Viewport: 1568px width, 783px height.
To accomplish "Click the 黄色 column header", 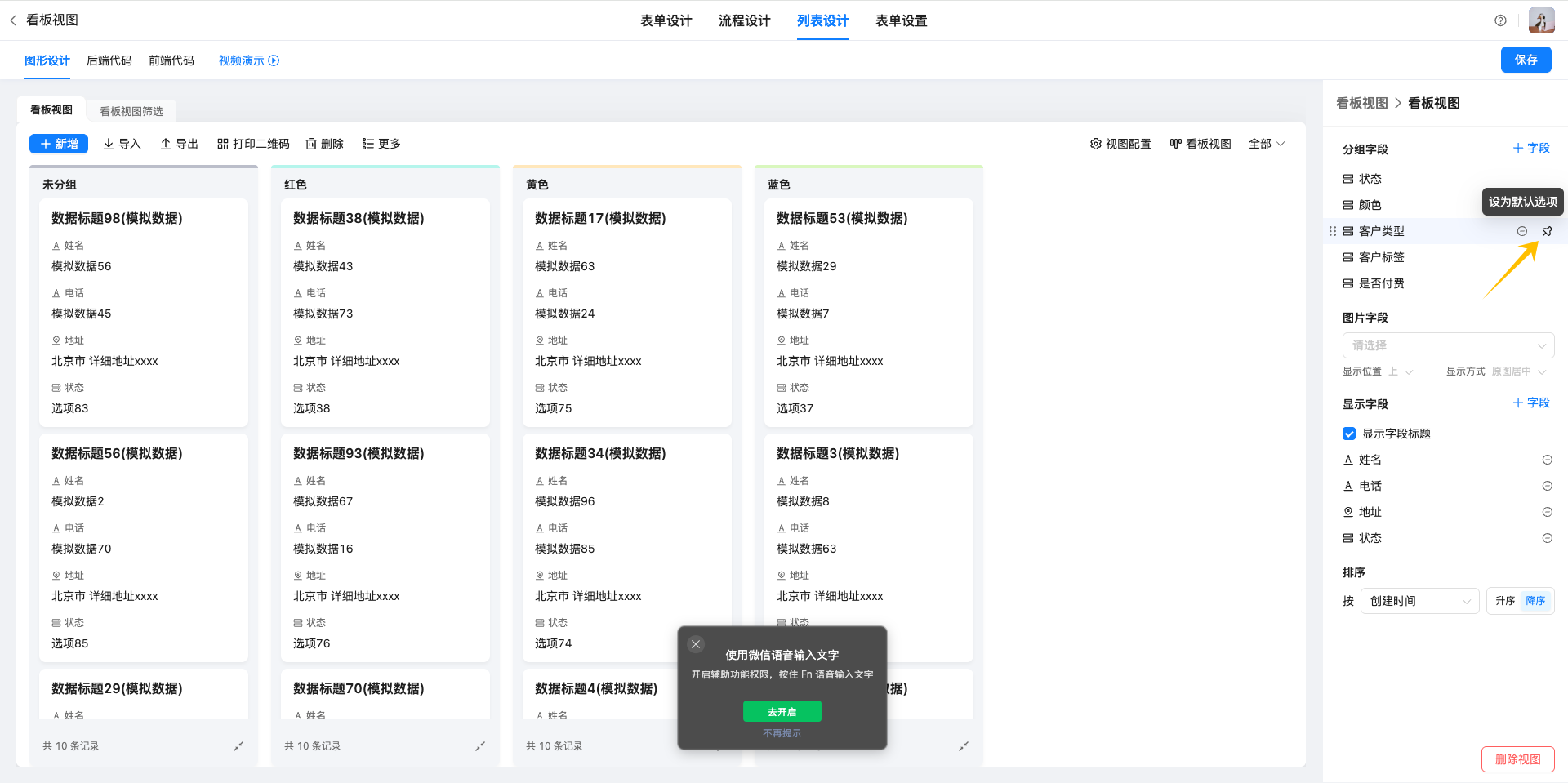I will pyautogui.click(x=537, y=185).
